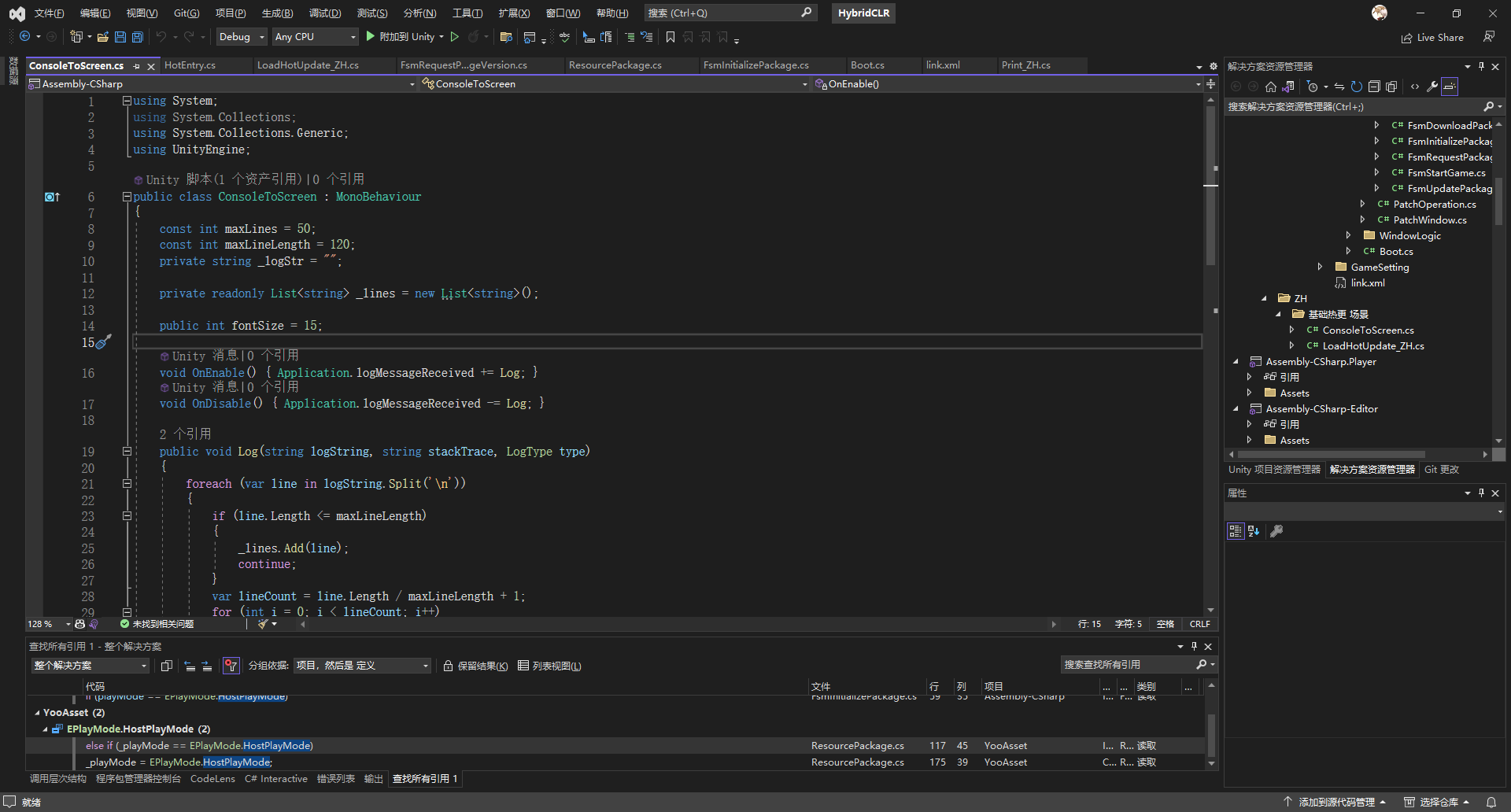Comment out selected lines
Image resolution: width=1511 pixels, height=812 pixels.
[629, 37]
